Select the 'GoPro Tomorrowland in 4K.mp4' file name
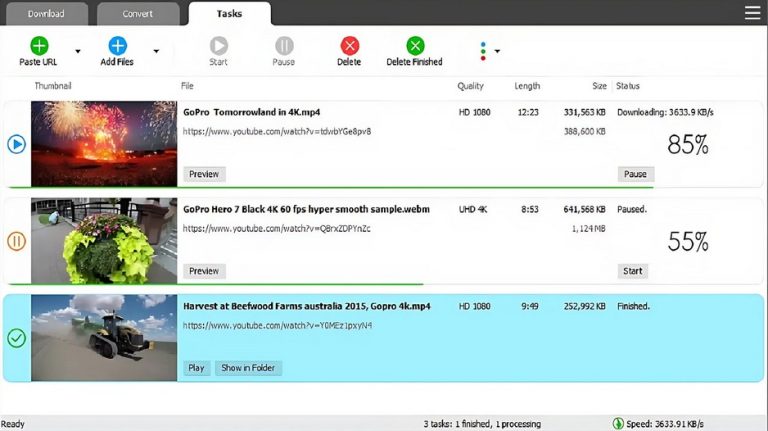Viewport: 768px width, 431px height. pos(252,112)
